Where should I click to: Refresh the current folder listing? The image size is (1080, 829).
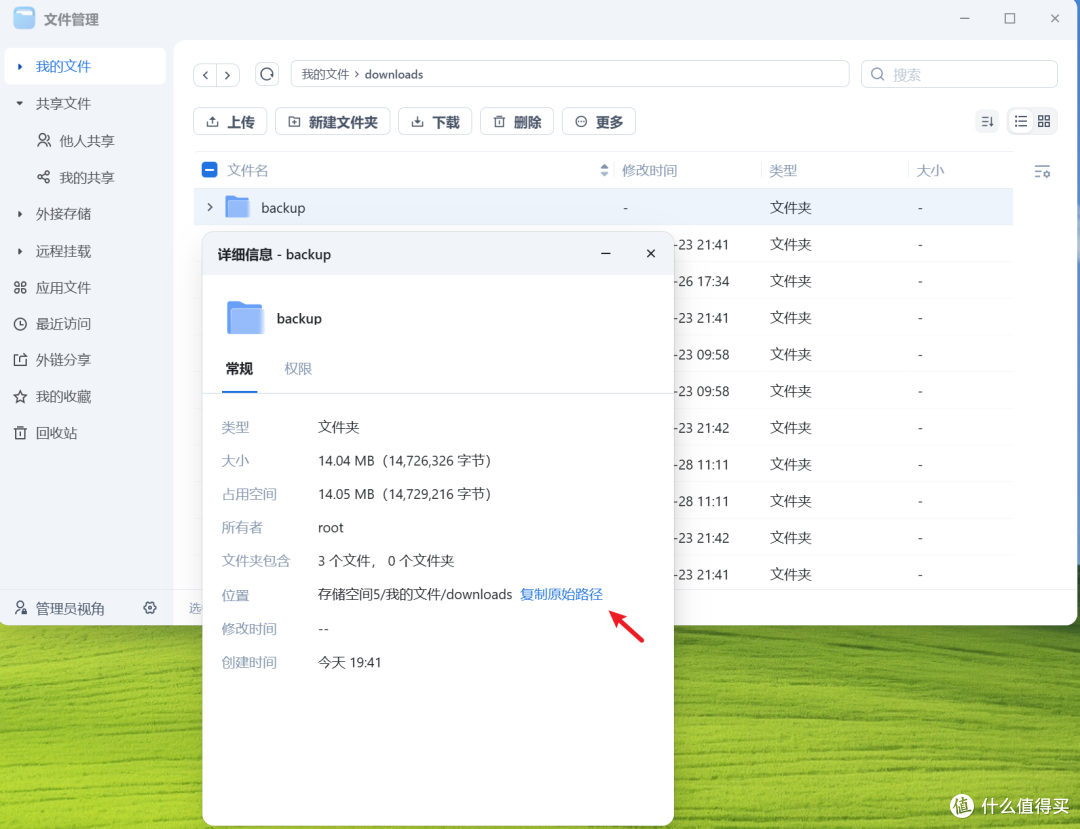pyautogui.click(x=267, y=74)
